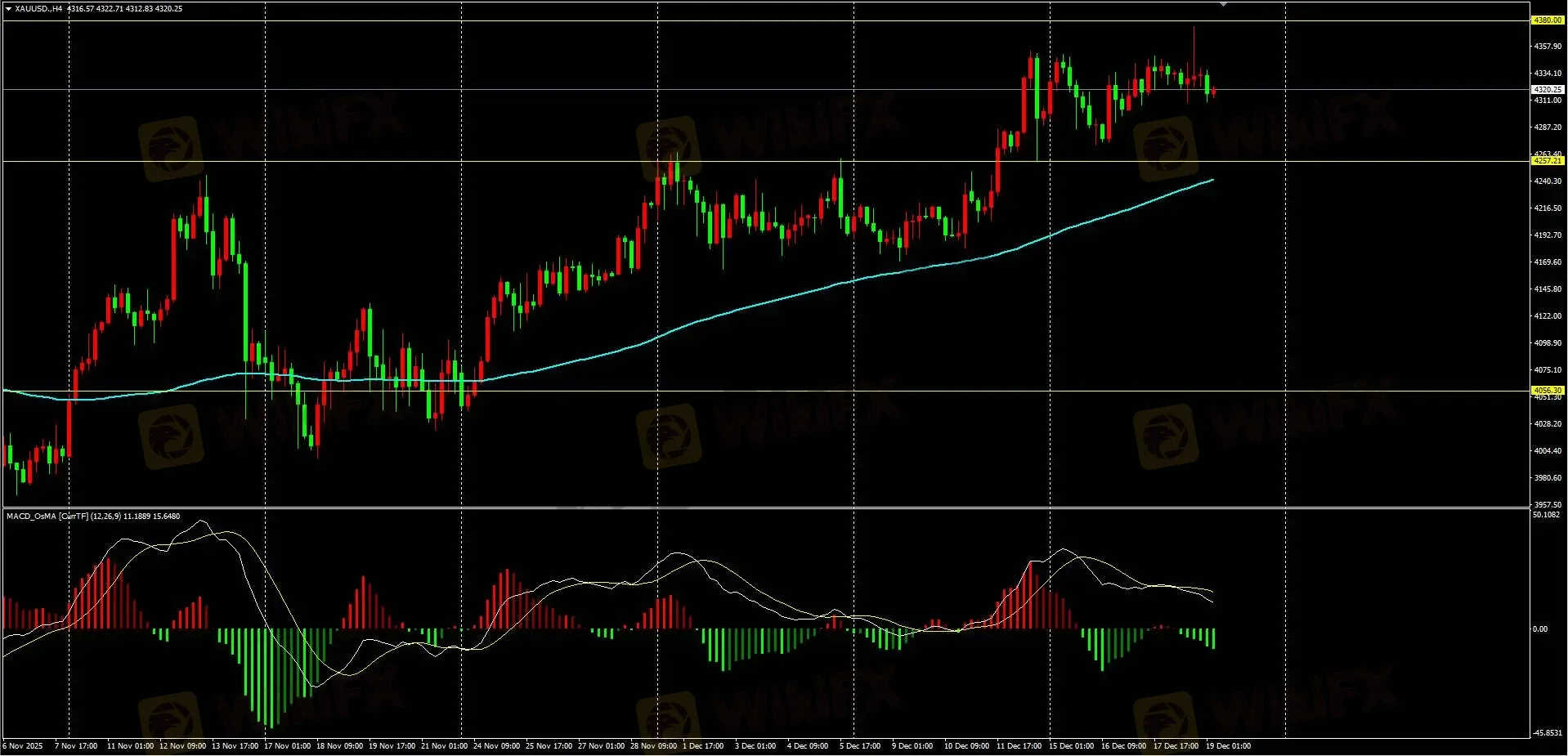Viewport: 1568px width, 756px height.
Task: Click the 4075.10 price scale value
Action: pyautogui.click(x=1548, y=370)
